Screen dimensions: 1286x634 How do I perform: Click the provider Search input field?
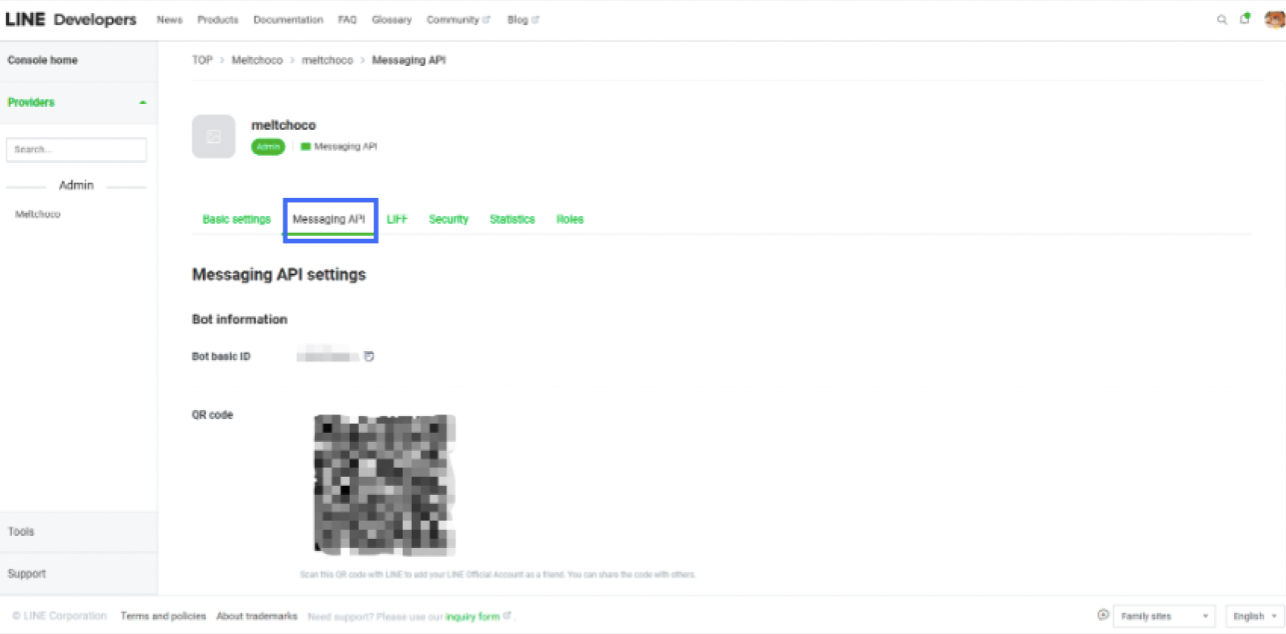click(x=76, y=149)
